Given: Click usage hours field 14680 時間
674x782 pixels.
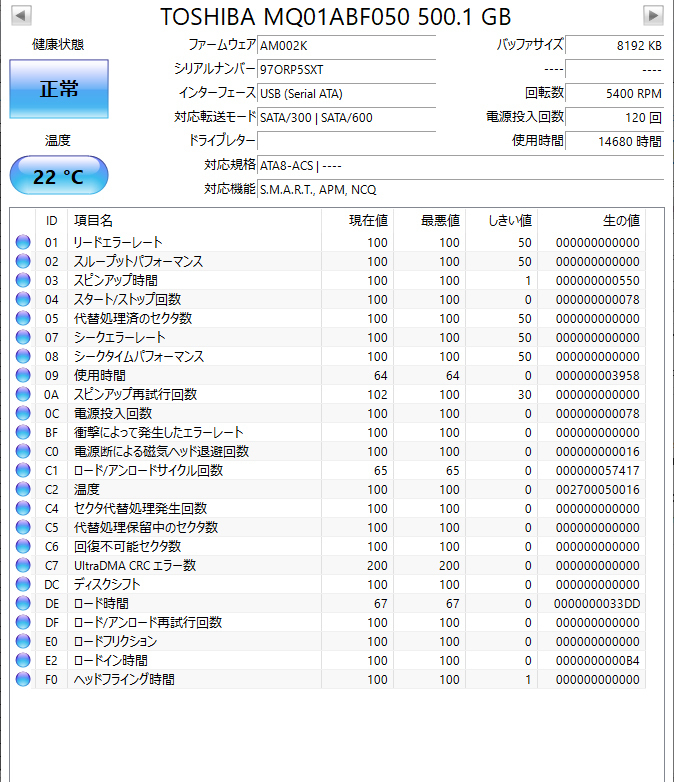Looking at the screenshot, I should (615, 141).
